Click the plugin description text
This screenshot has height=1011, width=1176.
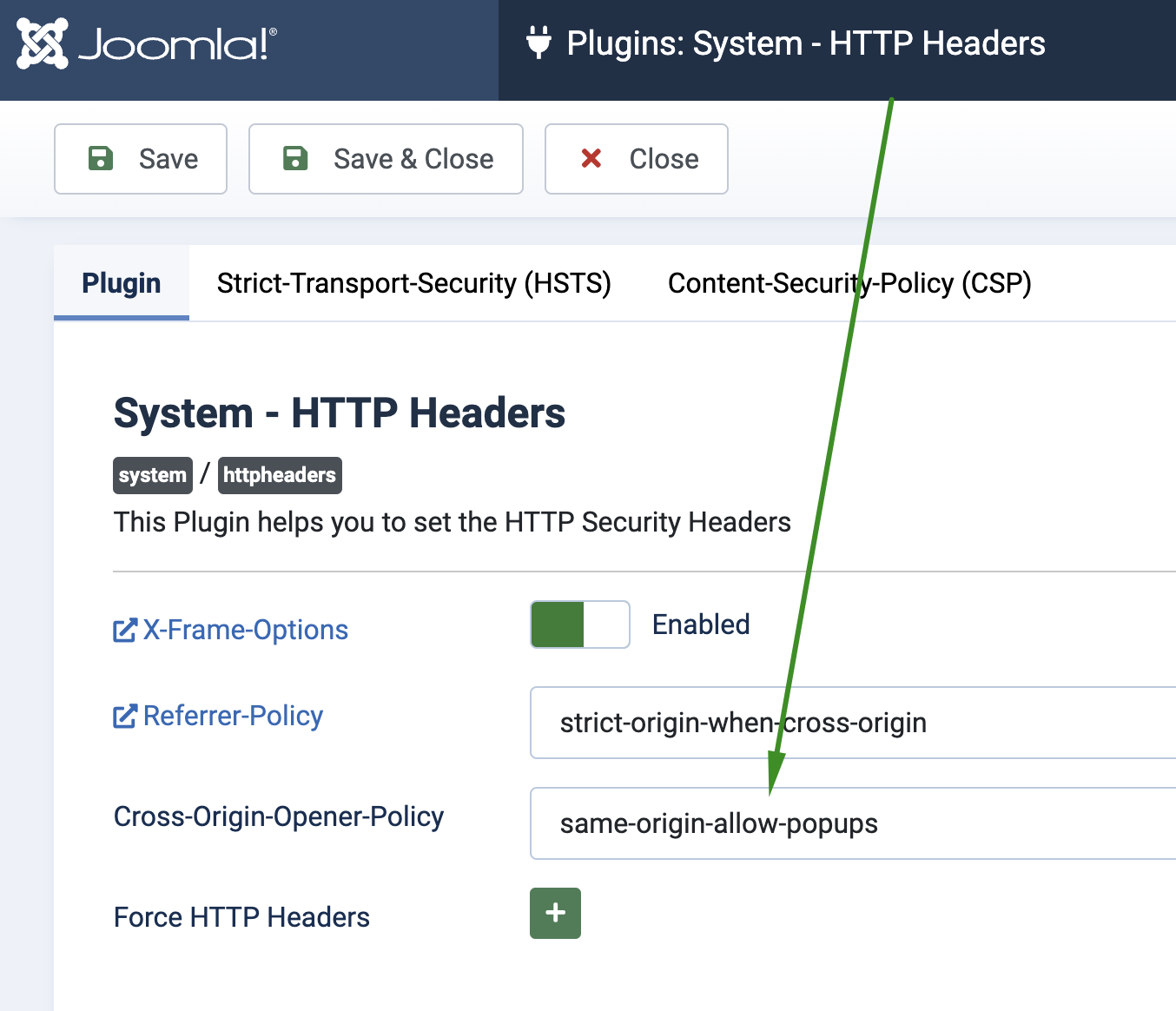[x=453, y=522]
